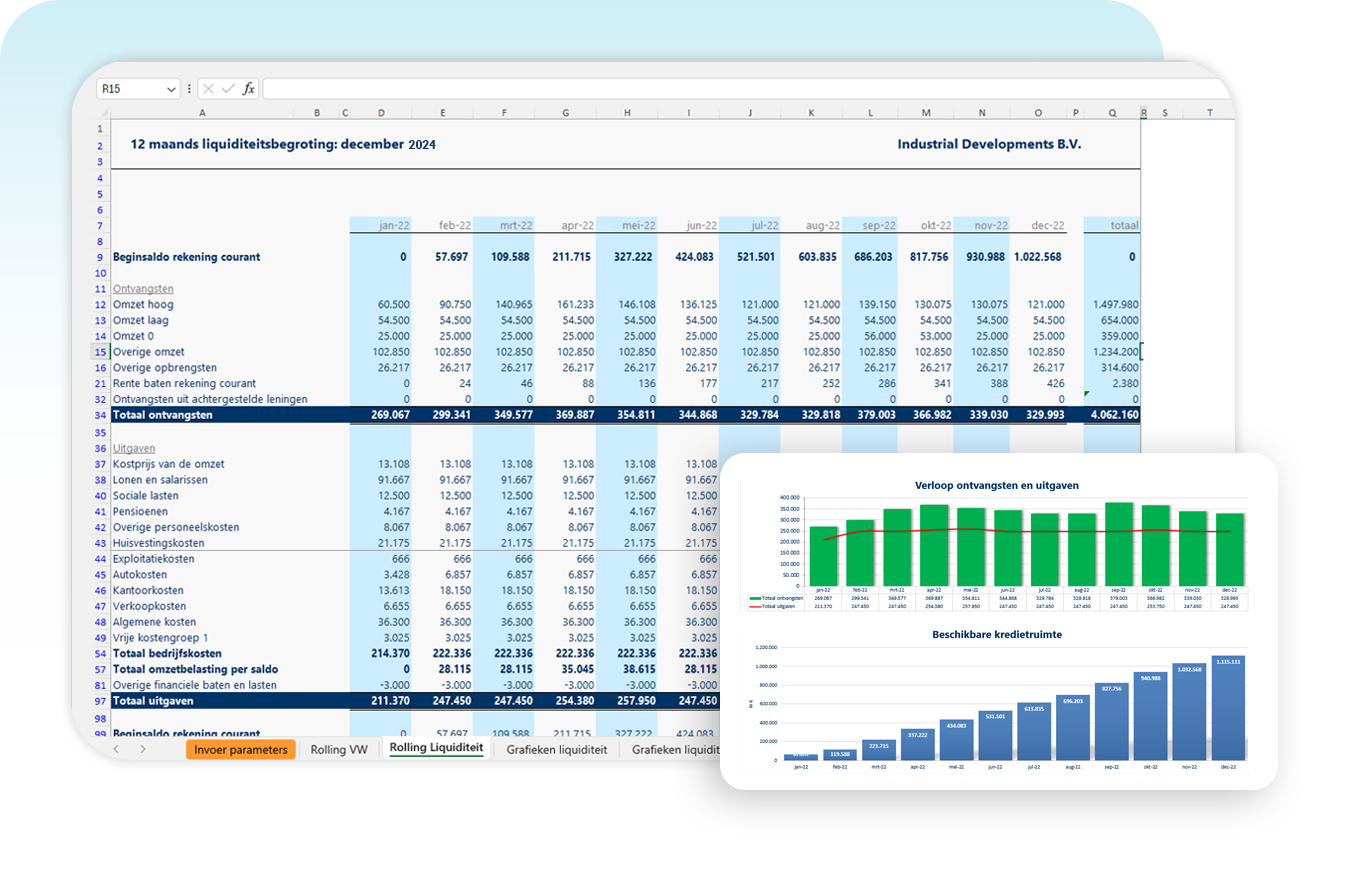
Task: Click 'Totaal omzetbelasting per saldo' label
Action: (x=195, y=669)
